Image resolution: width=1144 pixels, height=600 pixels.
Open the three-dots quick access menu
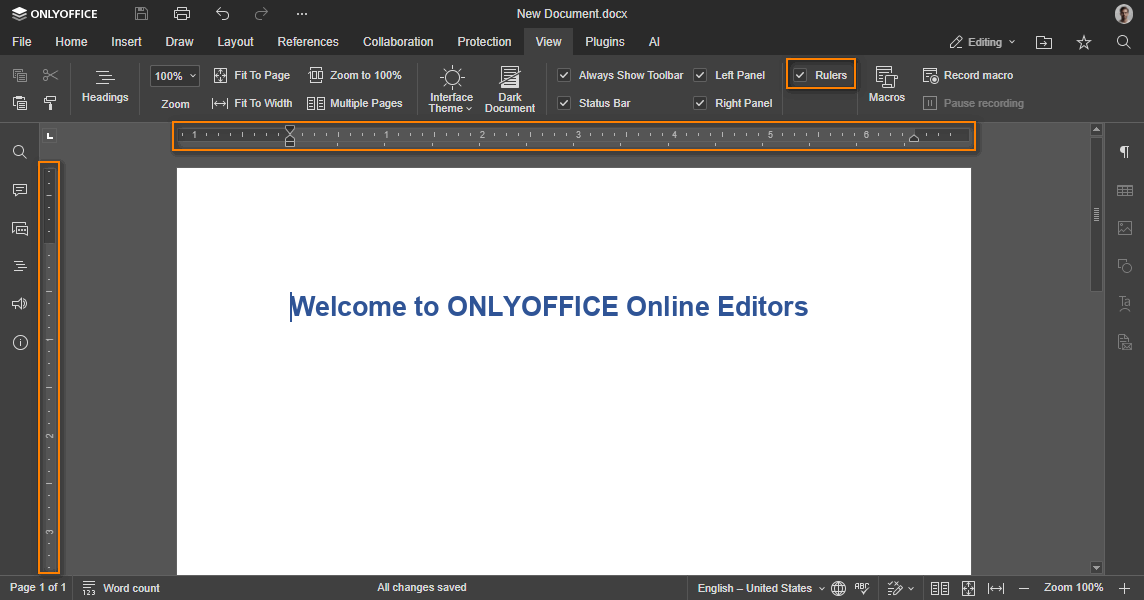click(x=302, y=14)
